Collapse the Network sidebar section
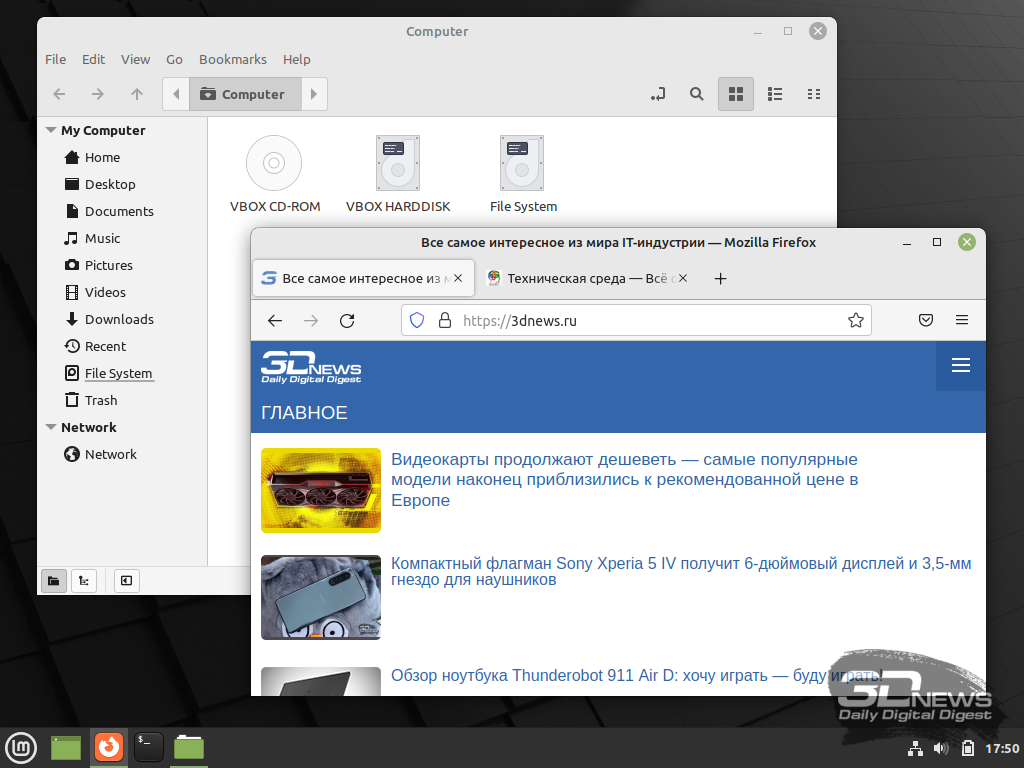Viewport: 1024px width, 768px height. point(51,428)
